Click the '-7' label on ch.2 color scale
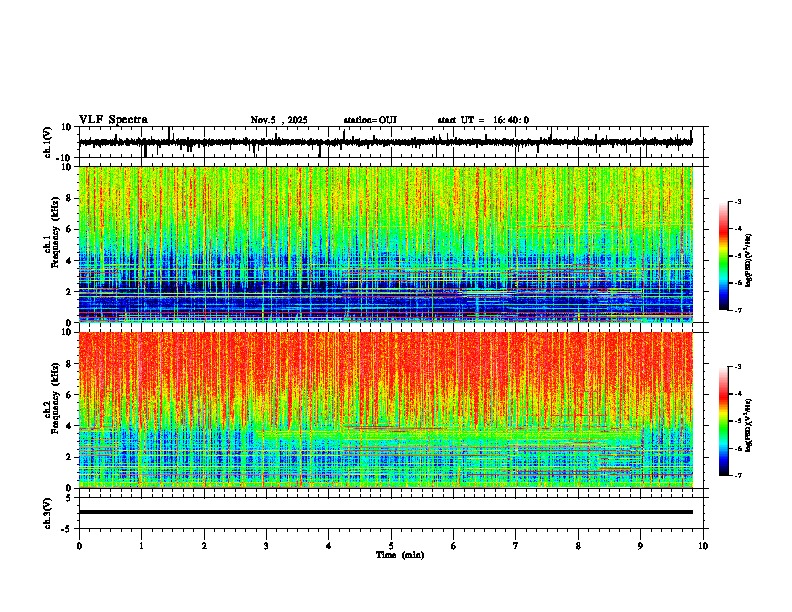The width and height of the screenshot is (792, 612). click(738, 475)
